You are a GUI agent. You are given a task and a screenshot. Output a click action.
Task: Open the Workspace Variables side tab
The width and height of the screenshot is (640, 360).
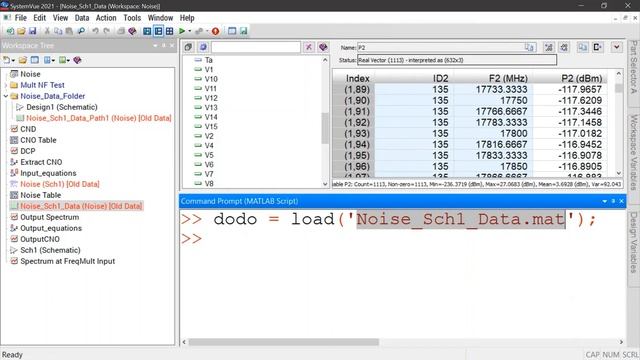point(633,152)
